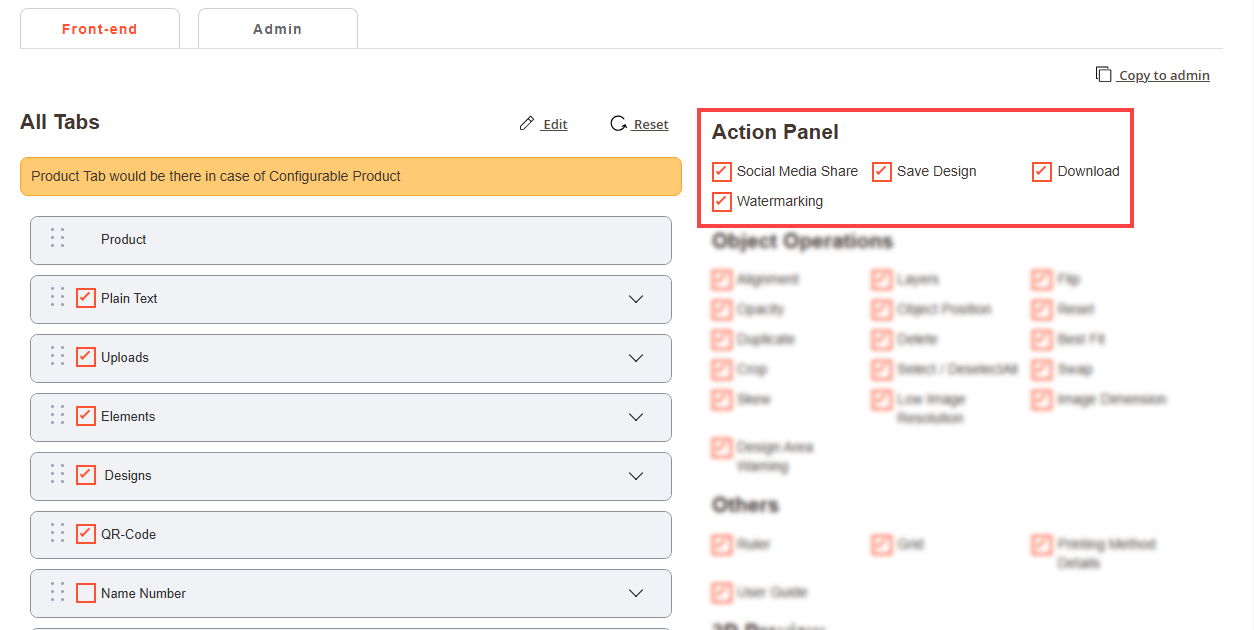Toggle the Save Design checkbox
1254x630 pixels.
tap(882, 171)
